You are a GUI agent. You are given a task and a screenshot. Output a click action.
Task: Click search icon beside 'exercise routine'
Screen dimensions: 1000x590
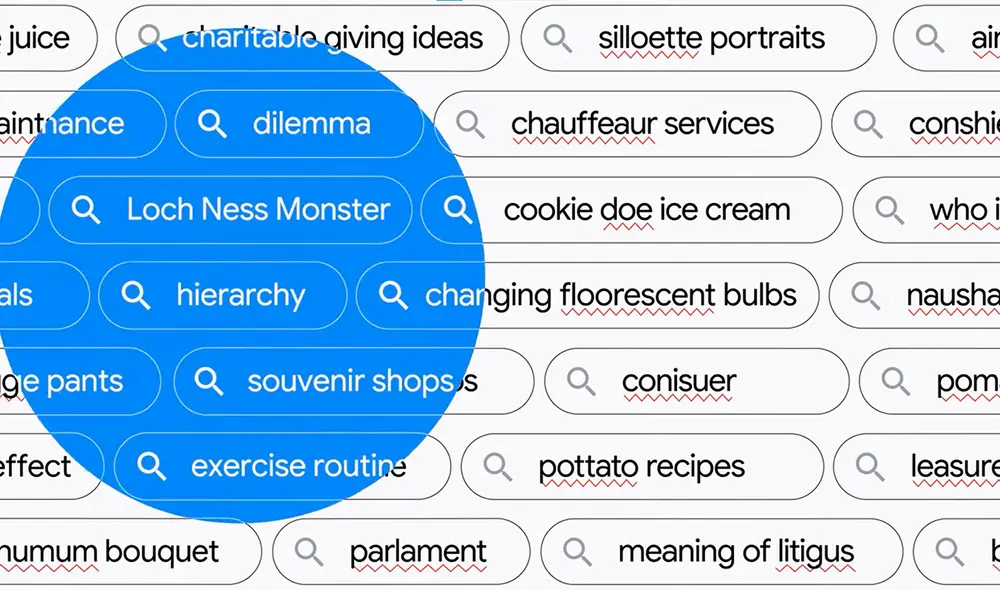click(152, 466)
